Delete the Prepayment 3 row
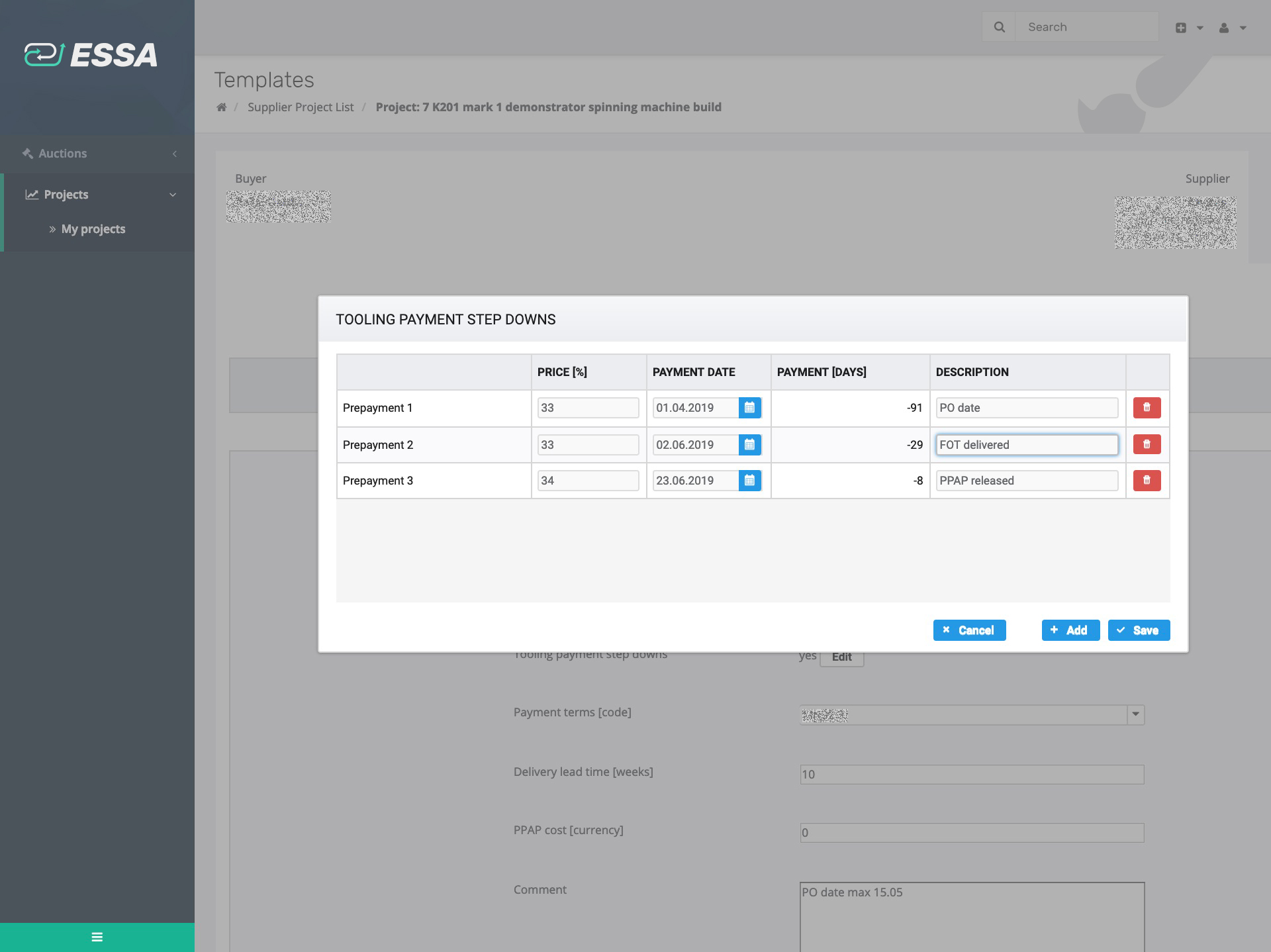Viewport: 1271px width, 952px height. tap(1147, 481)
